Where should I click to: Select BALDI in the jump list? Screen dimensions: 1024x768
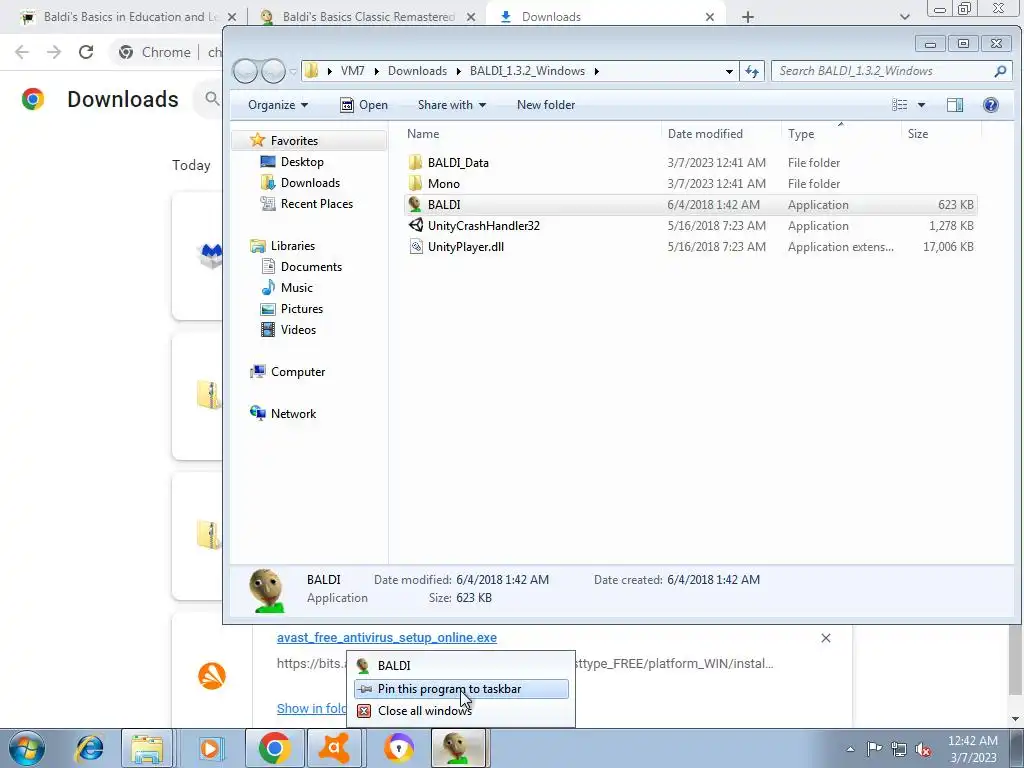pos(461,665)
